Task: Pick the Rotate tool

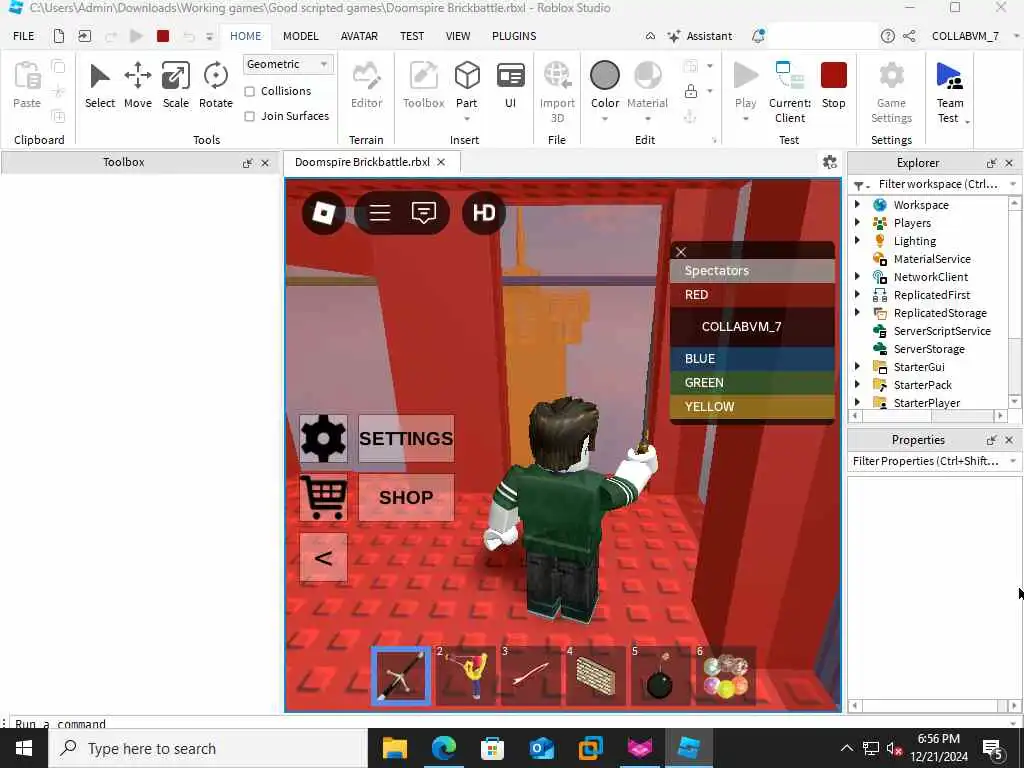Action: (216, 85)
